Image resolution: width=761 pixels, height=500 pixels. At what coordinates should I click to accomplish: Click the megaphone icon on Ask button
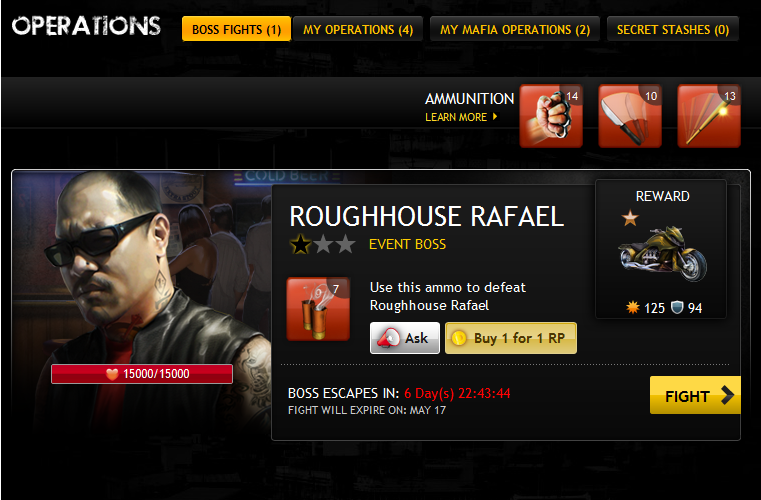(387, 338)
